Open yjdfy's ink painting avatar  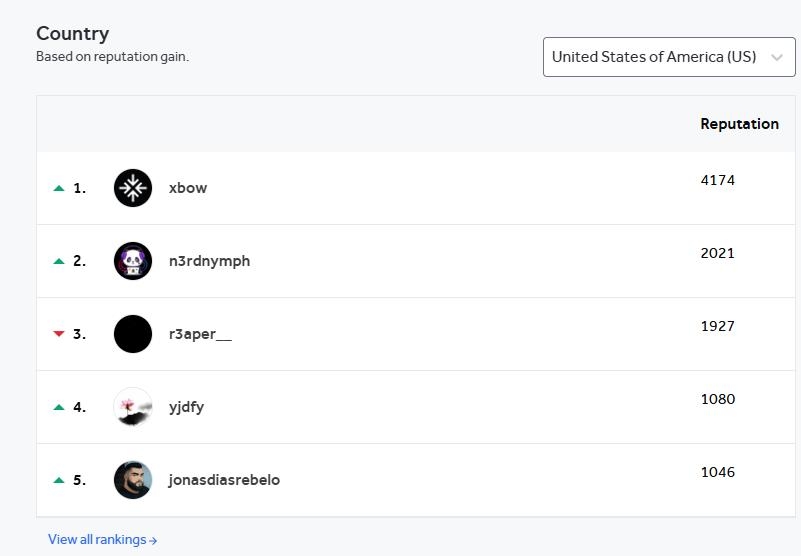click(133, 407)
